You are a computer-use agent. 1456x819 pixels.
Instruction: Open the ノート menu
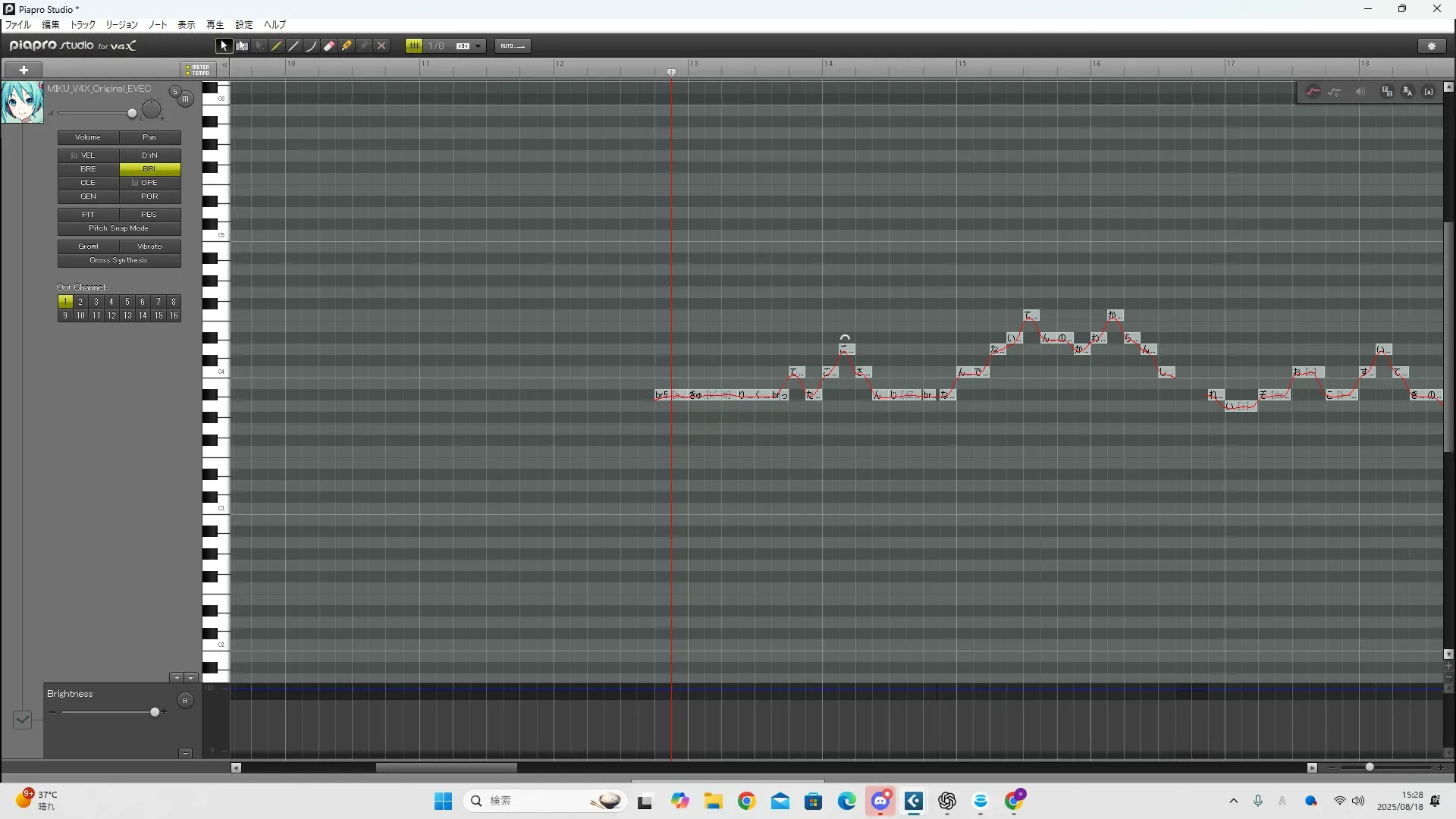pos(158,25)
